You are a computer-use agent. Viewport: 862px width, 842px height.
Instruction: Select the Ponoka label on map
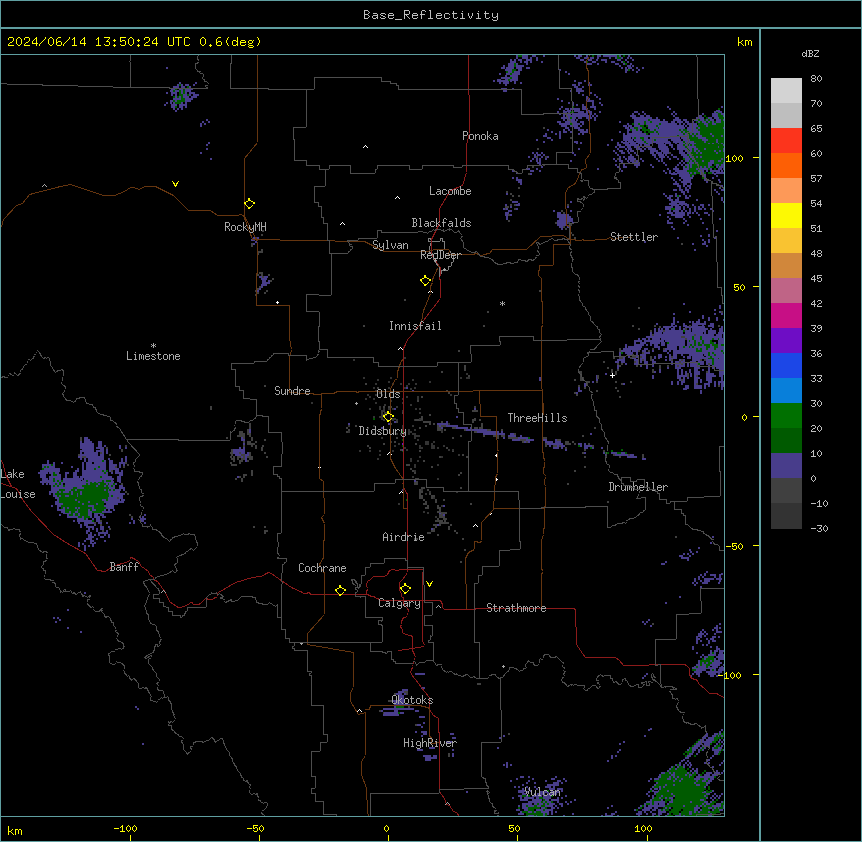click(x=480, y=136)
